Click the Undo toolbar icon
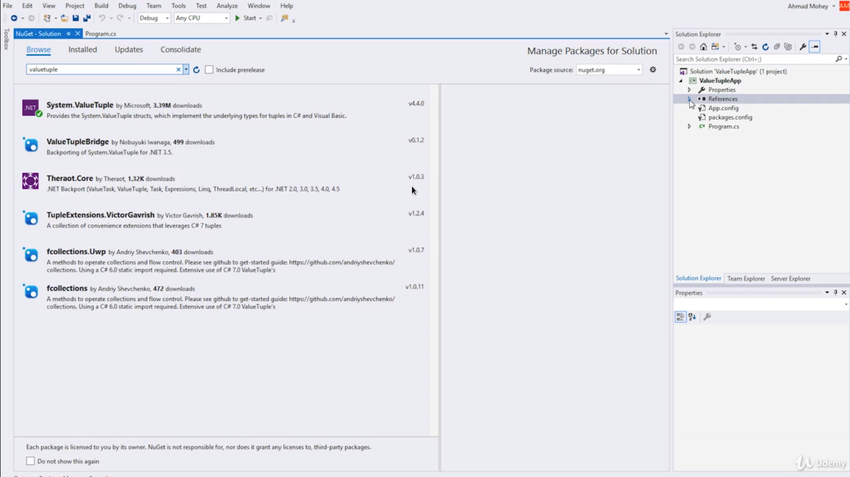850x477 pixels. click(x=102, y=18)
